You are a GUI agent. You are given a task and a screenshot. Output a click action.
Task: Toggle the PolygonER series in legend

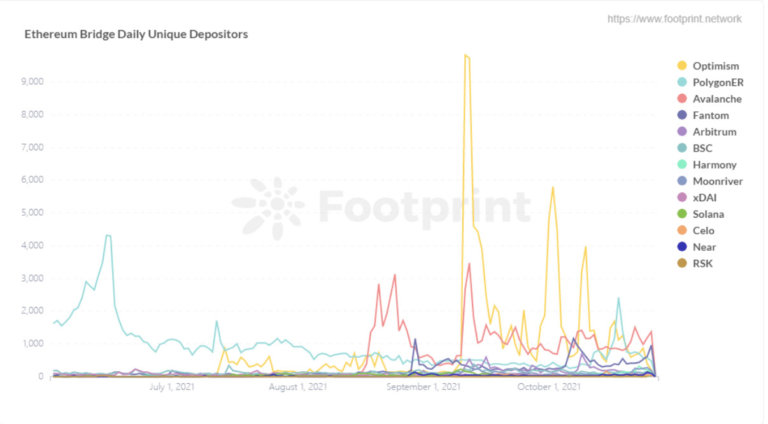(x=710, y=82)
